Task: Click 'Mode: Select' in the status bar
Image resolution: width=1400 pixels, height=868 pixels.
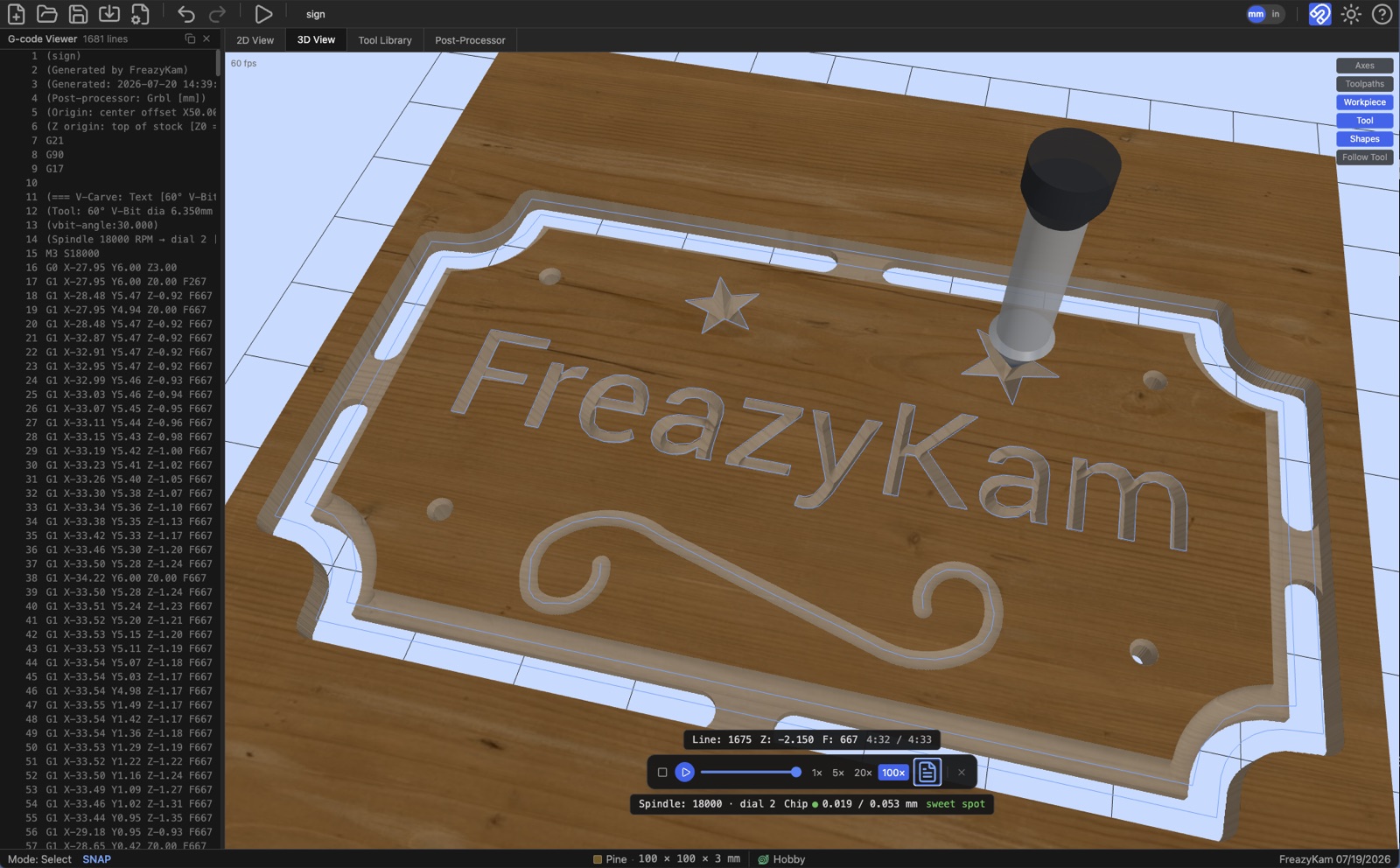Action: pyautogui.click(x=39, y=859)
